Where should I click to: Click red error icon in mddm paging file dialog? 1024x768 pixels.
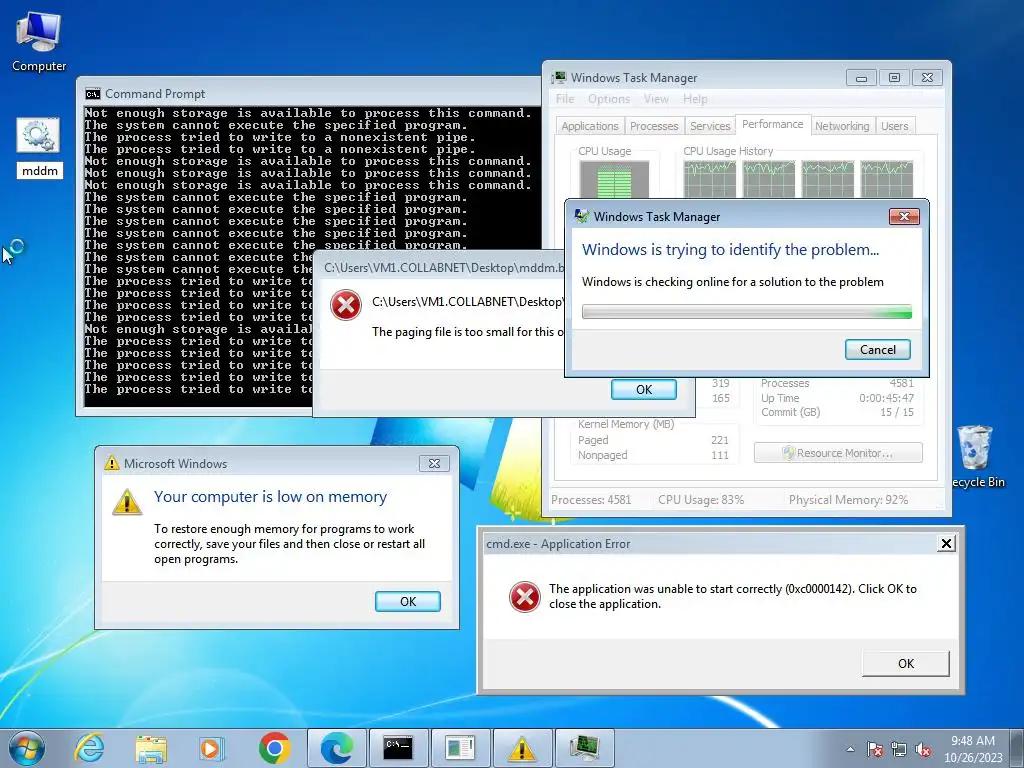[345, 305]
